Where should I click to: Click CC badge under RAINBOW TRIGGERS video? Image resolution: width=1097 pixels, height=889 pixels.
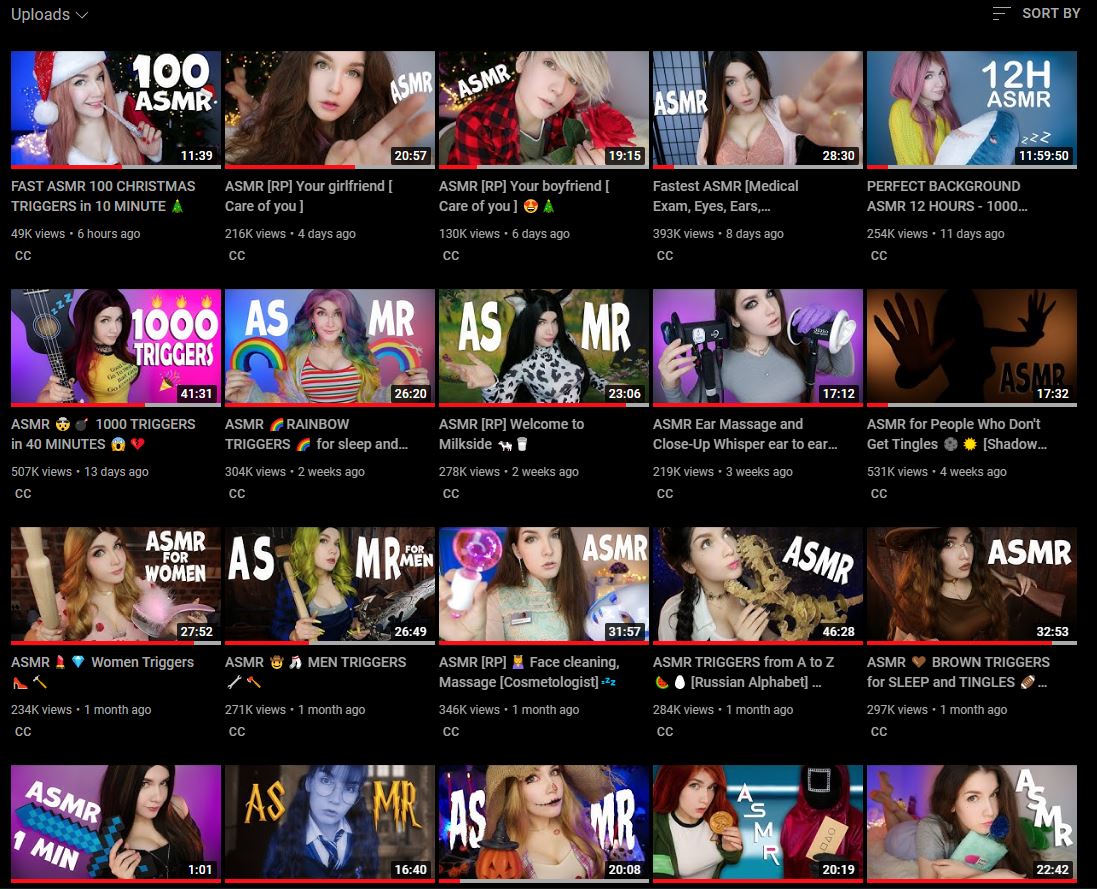(237, 493)
